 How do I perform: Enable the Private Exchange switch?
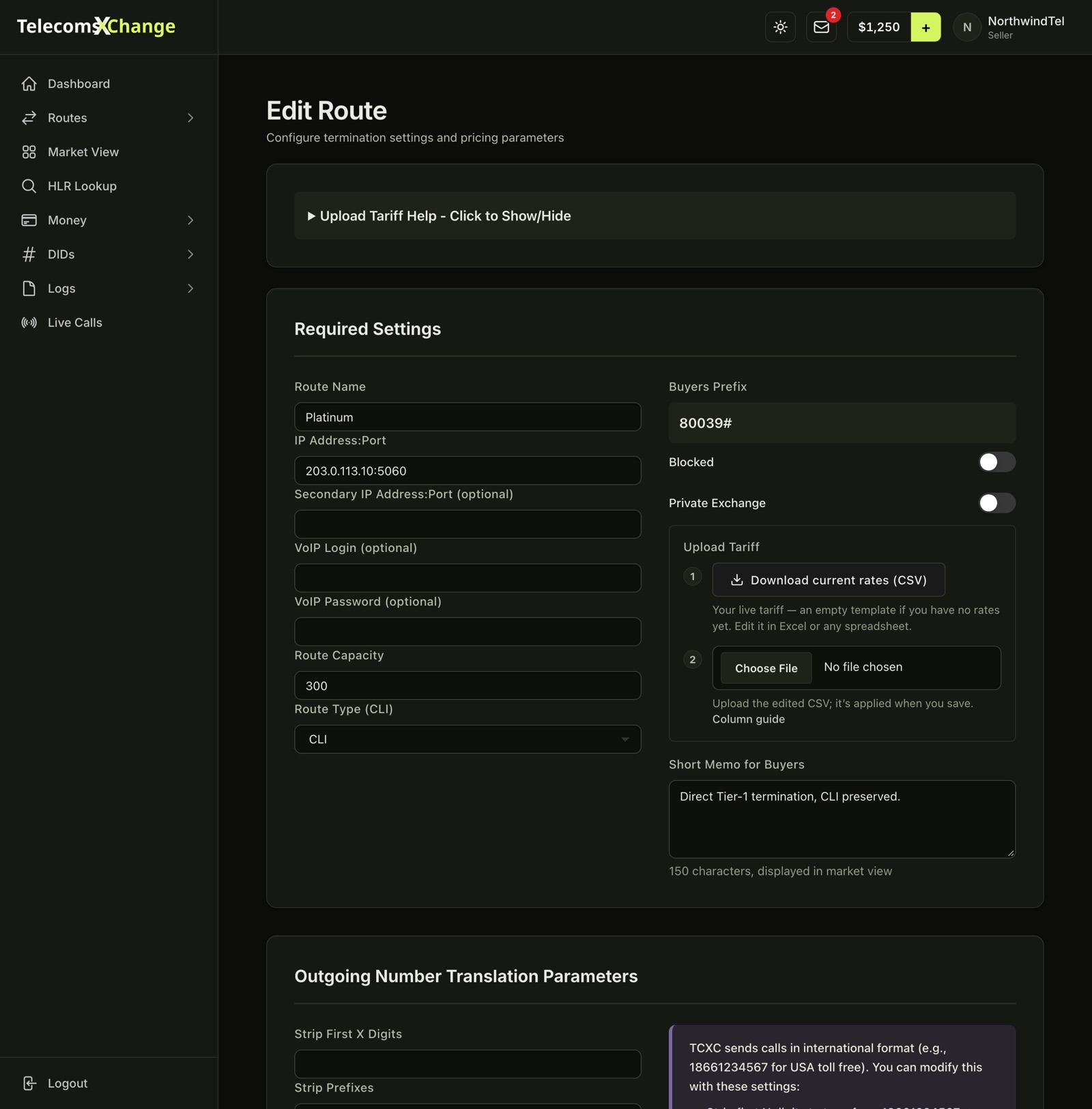point(996,503)
